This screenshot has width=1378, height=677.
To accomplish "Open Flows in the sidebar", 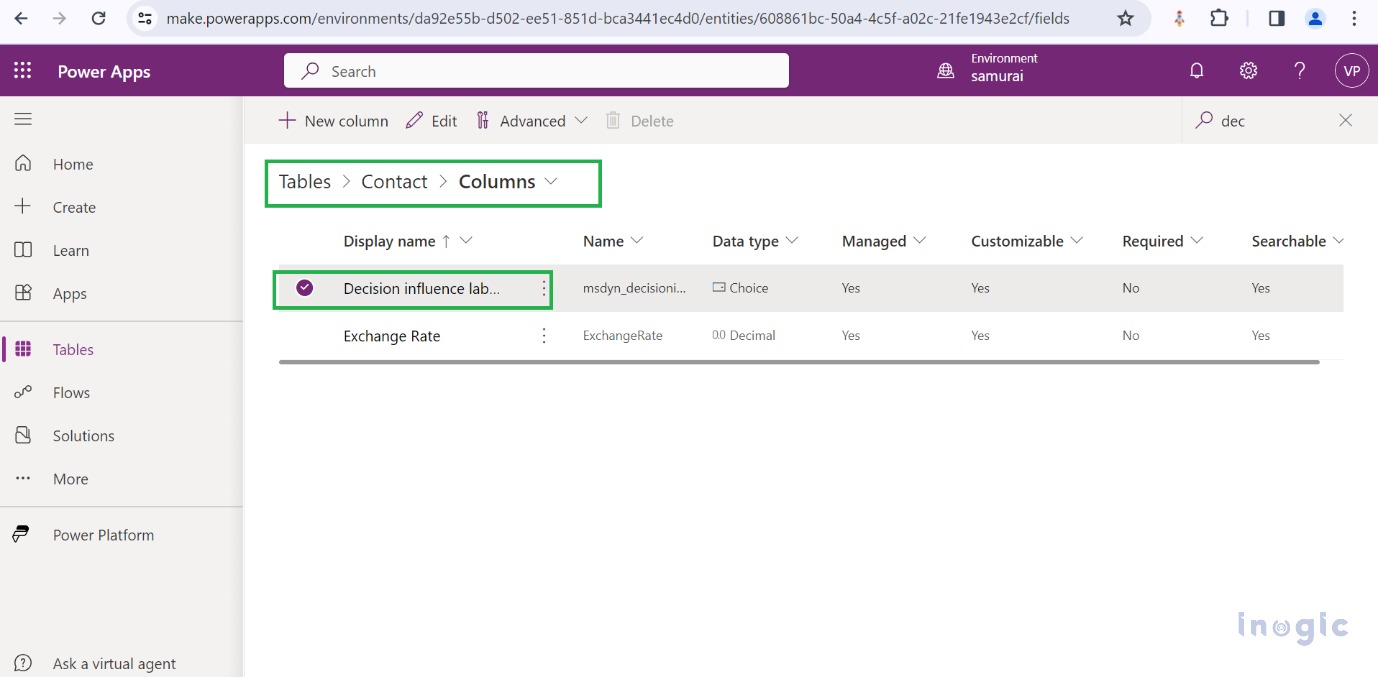I will [x=71, y=392].
